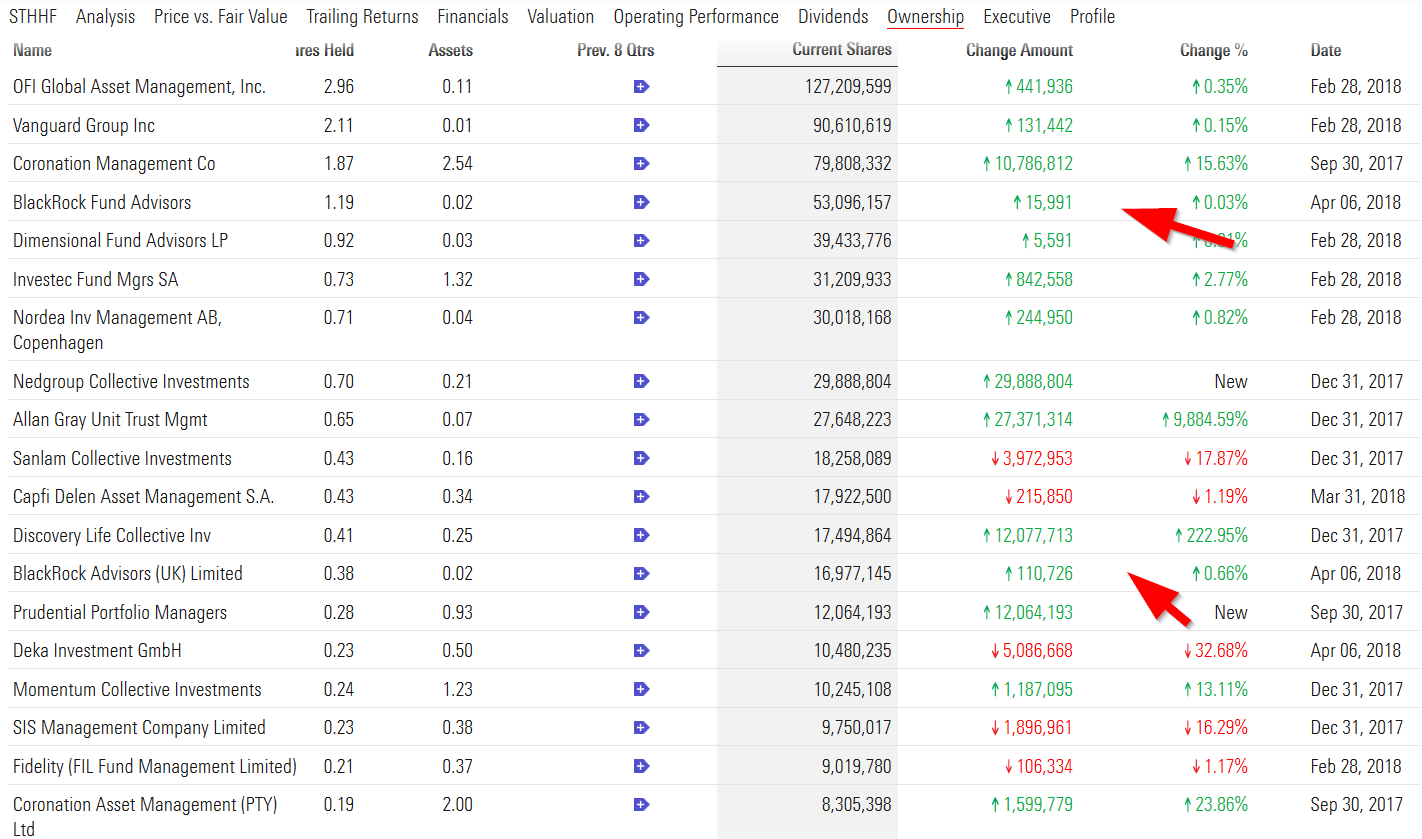Select the Capfi Delen Asset Management row name
The height and width of the screenshot is (839, 1422).
[143, 497]
